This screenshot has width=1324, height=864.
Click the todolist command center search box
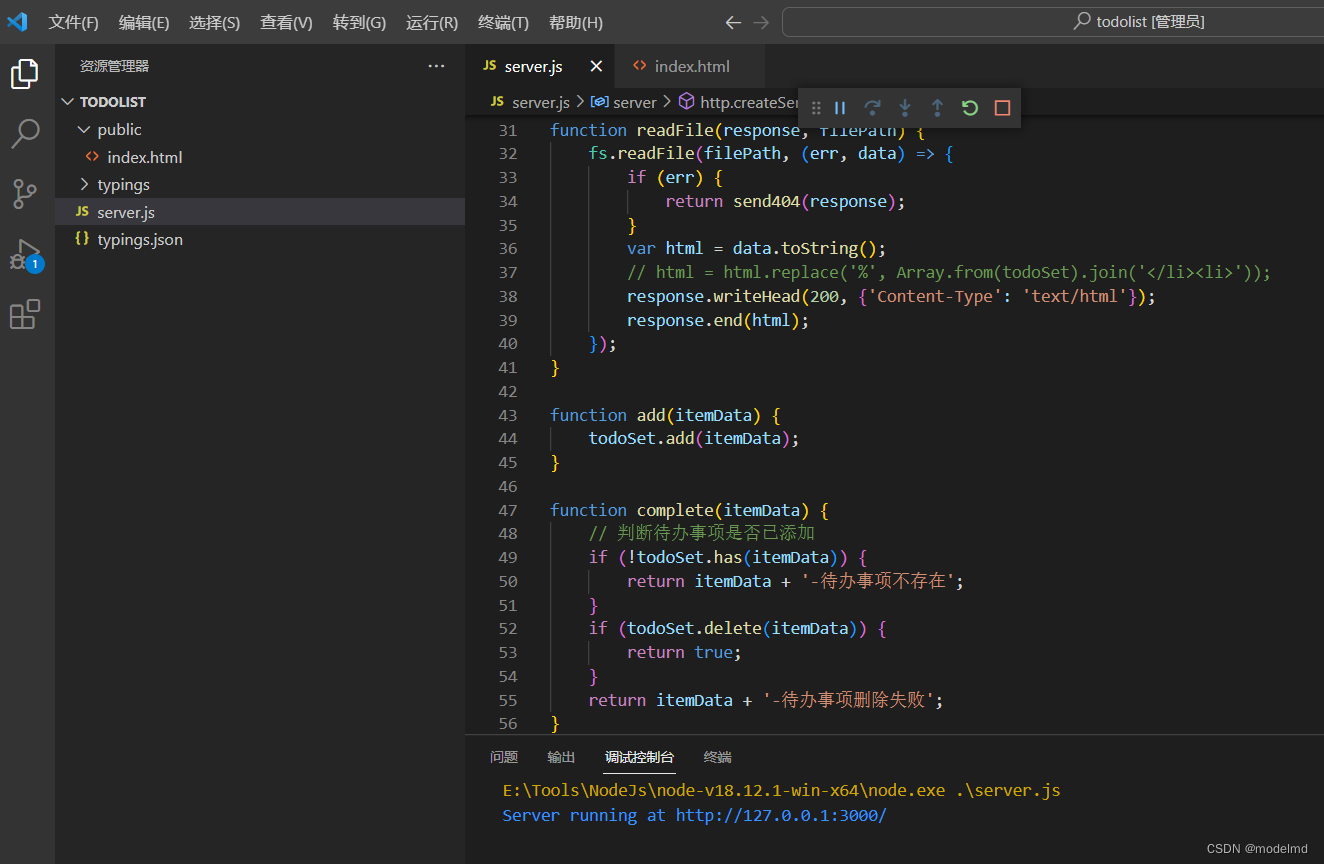(1052, 22)
